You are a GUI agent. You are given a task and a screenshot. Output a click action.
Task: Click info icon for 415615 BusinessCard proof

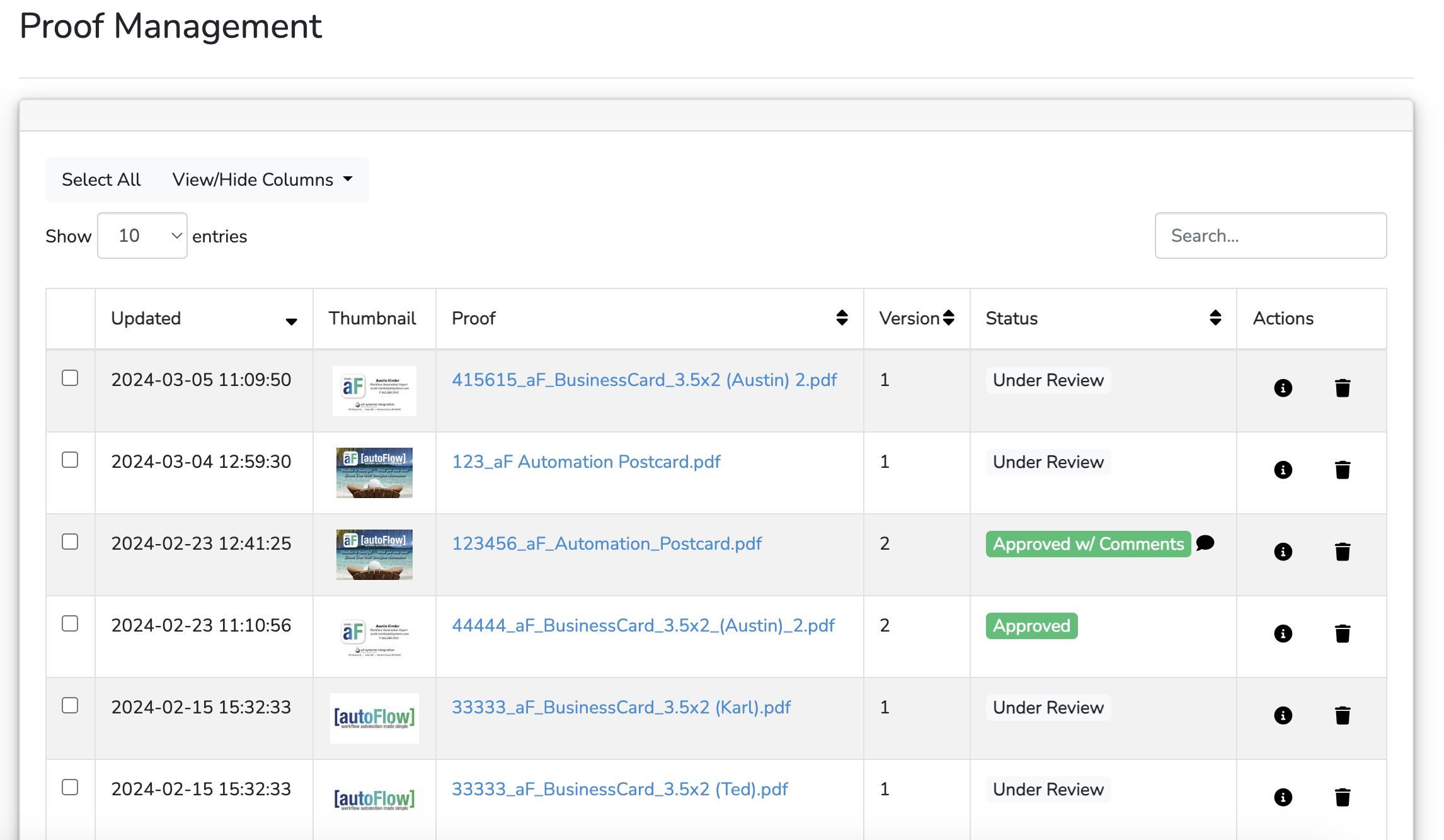(1283, 388)
